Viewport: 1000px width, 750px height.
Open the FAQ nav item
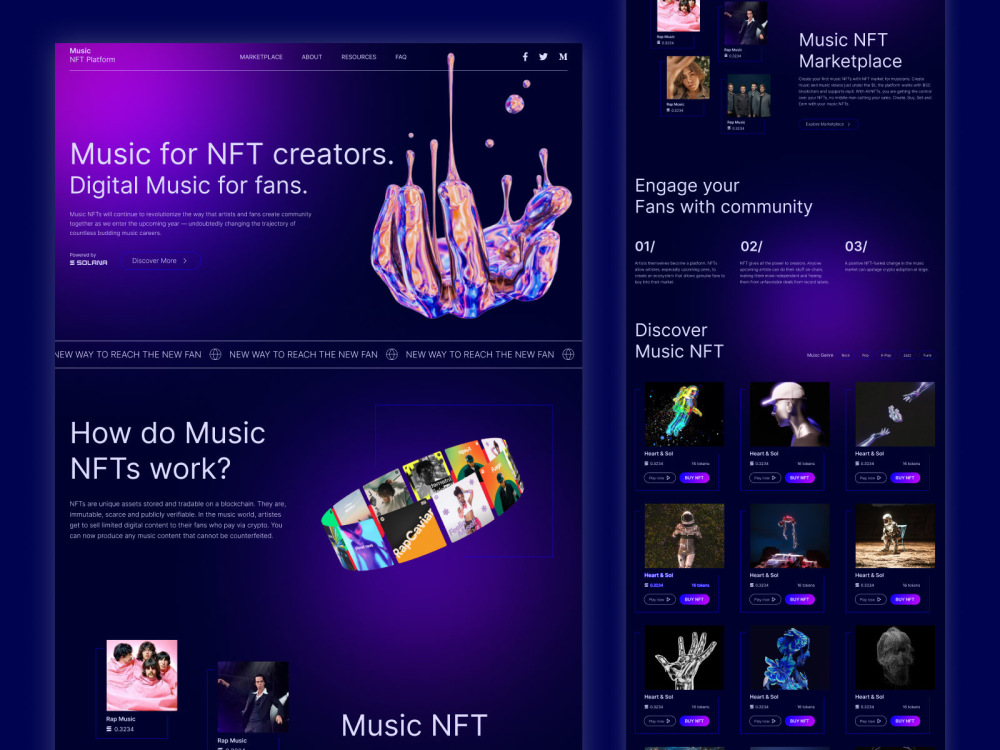401,57
